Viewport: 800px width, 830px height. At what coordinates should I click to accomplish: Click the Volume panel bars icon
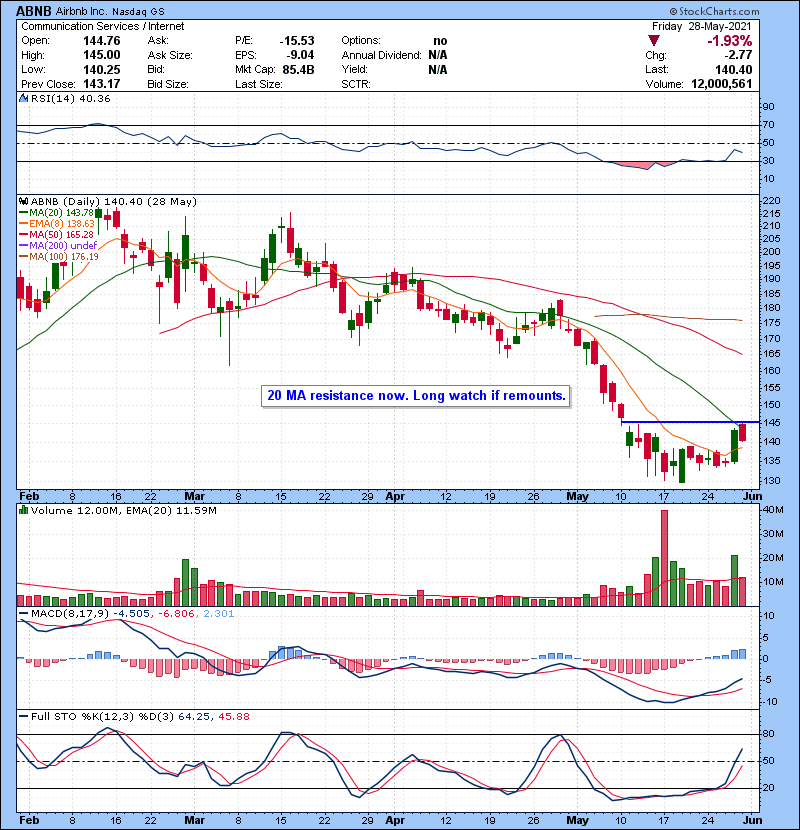pos(23,510)
